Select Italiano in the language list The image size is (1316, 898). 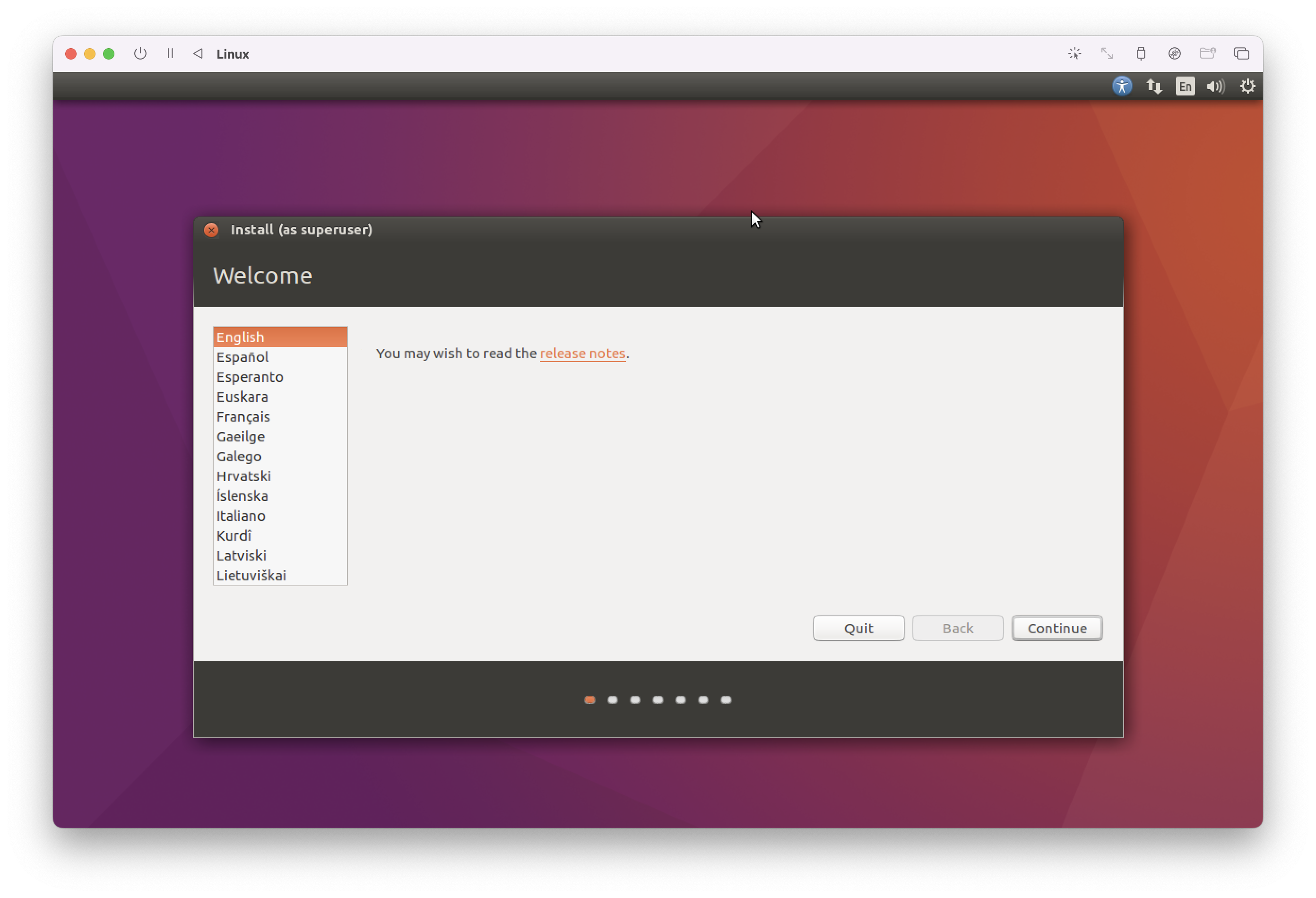click(240, 516)
